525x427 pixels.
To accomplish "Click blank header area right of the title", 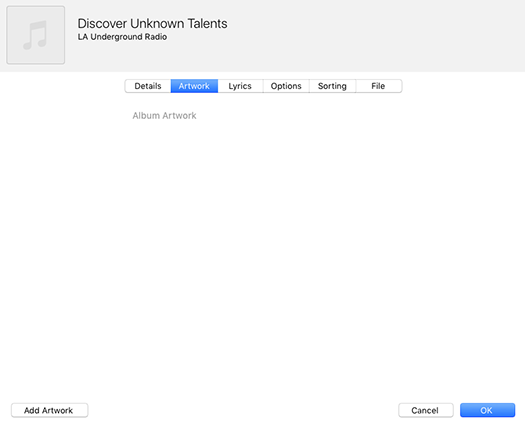I will pyautogui.click(x=375, y=35).
